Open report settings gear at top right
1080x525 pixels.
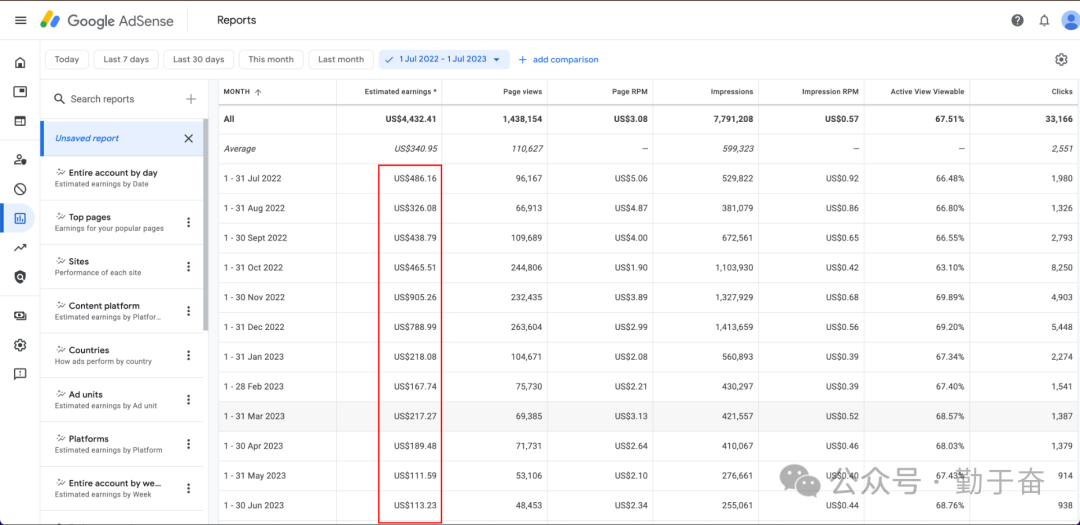[x=1061, y=60]
